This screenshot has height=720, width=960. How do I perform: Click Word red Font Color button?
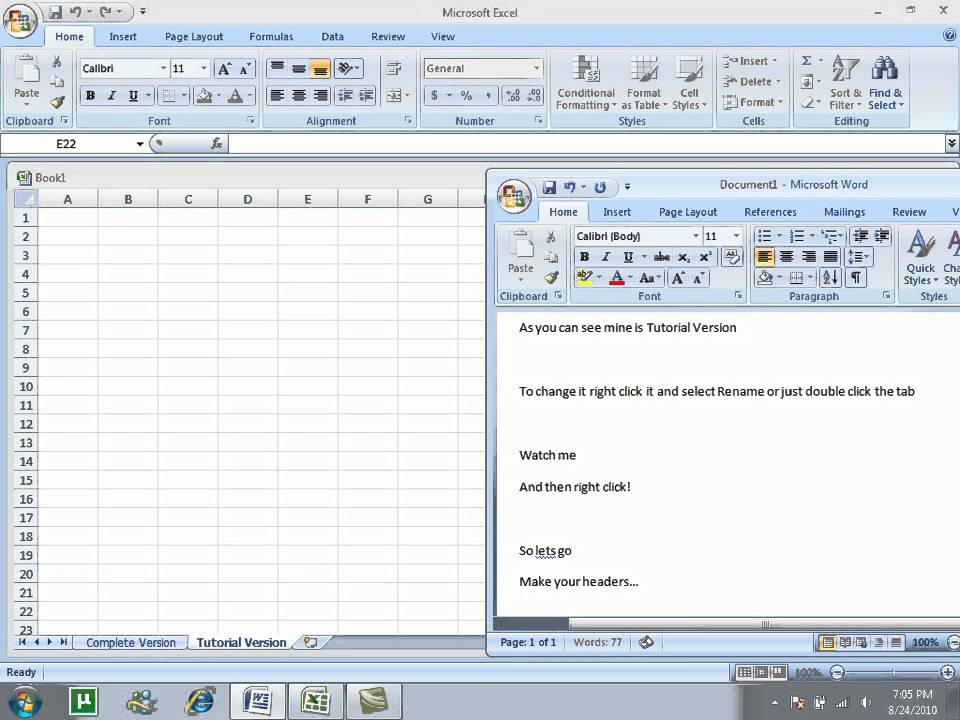(617, 278)
